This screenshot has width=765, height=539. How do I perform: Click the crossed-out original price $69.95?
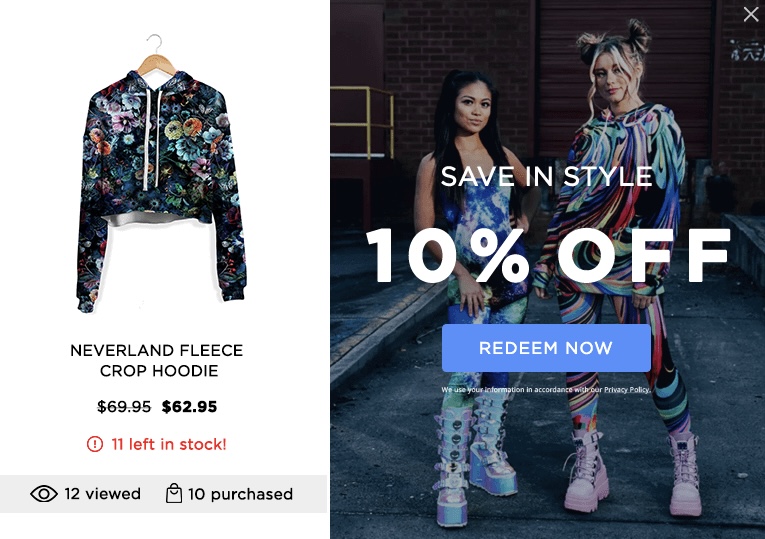(x=124, y=406)
